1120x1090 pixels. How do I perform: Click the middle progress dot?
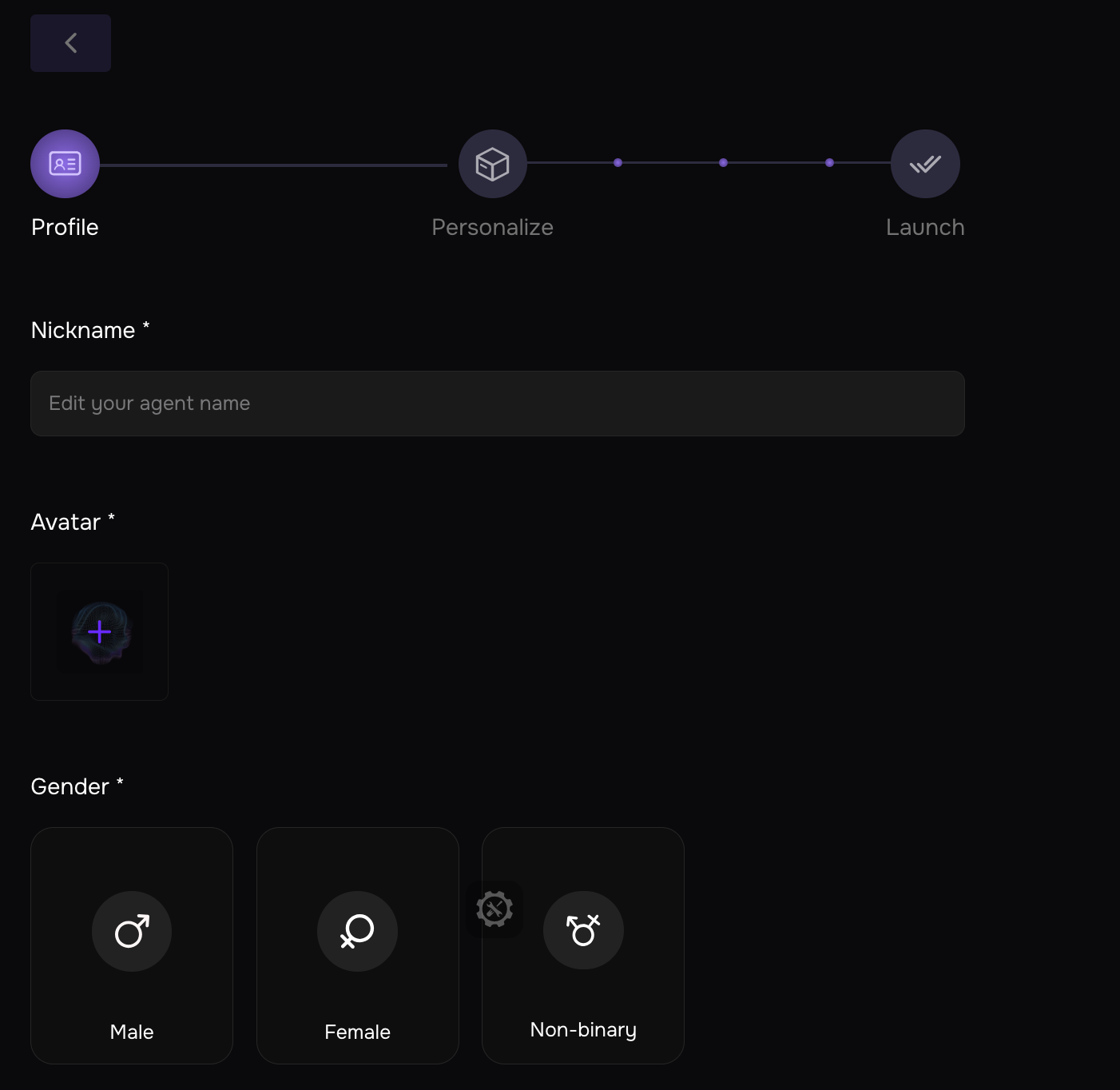click(x=723, y=163)
